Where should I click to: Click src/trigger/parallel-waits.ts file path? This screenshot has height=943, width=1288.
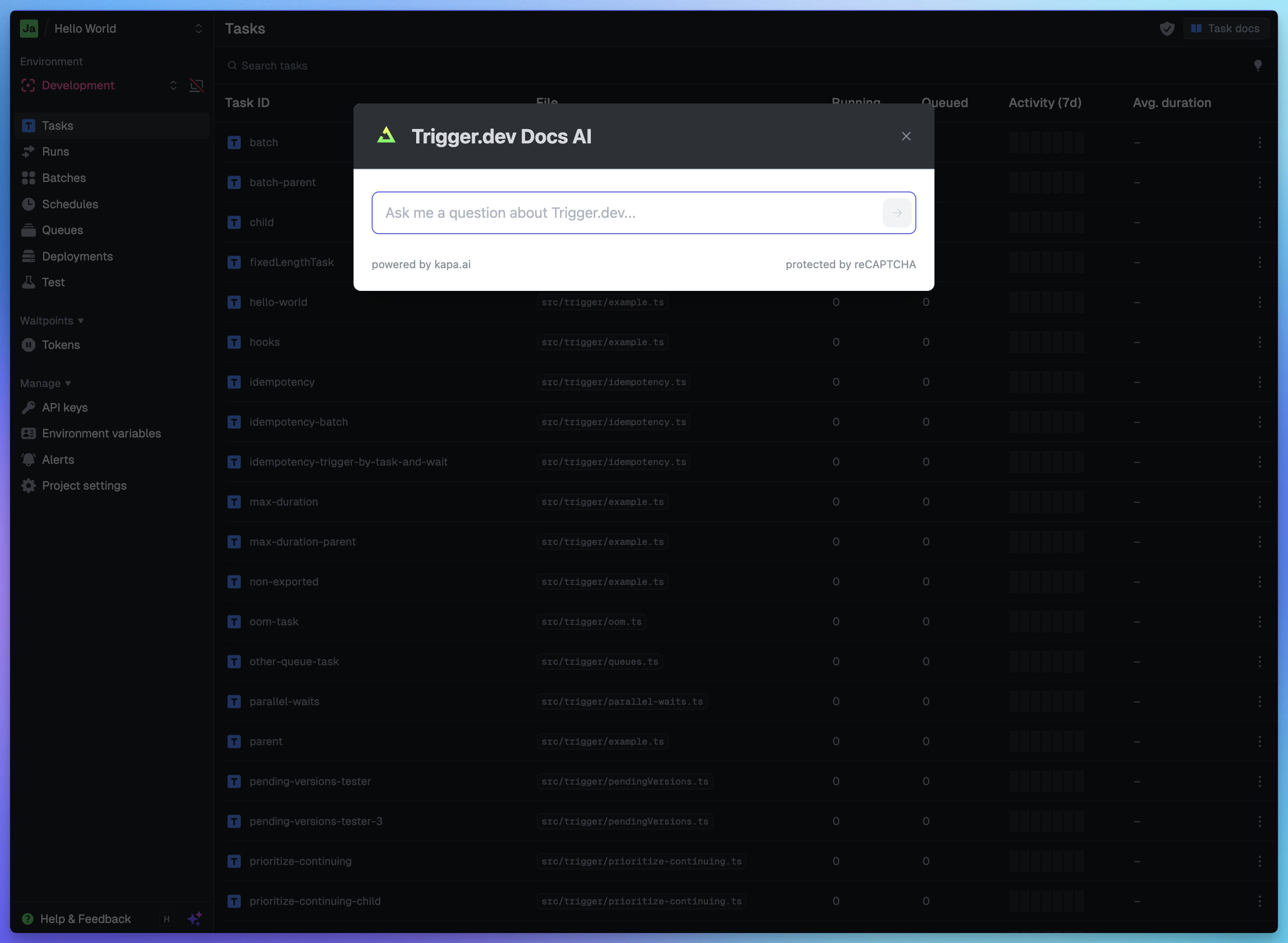(x=622, y=702)
